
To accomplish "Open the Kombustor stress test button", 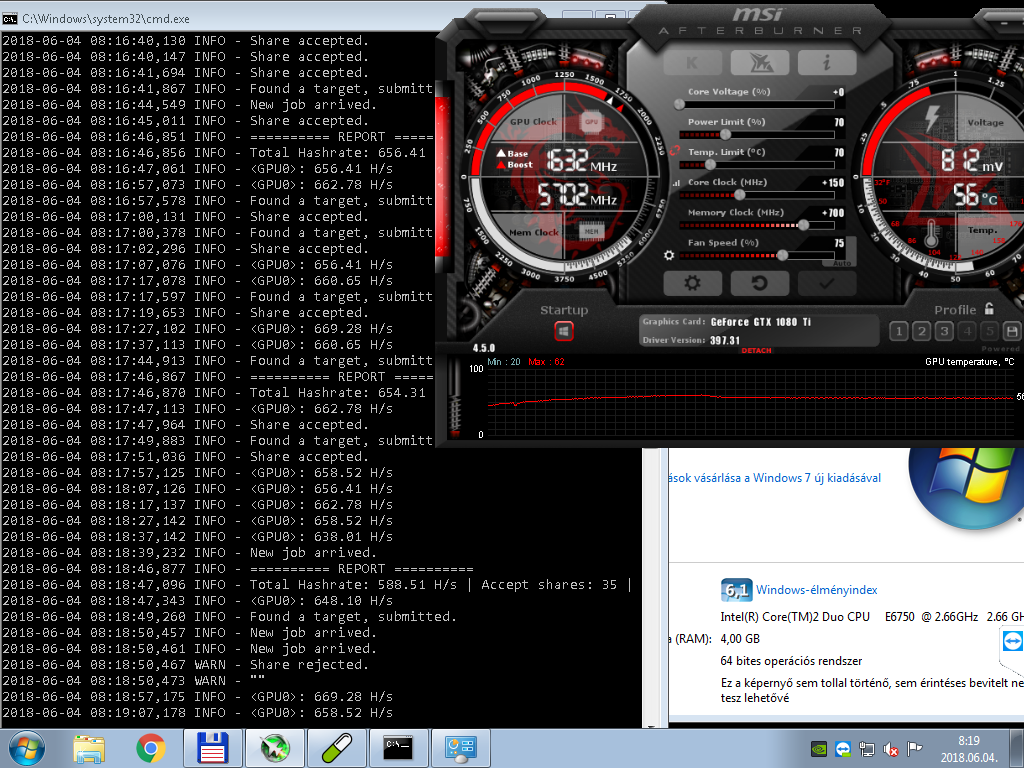I will coord(693,63).
